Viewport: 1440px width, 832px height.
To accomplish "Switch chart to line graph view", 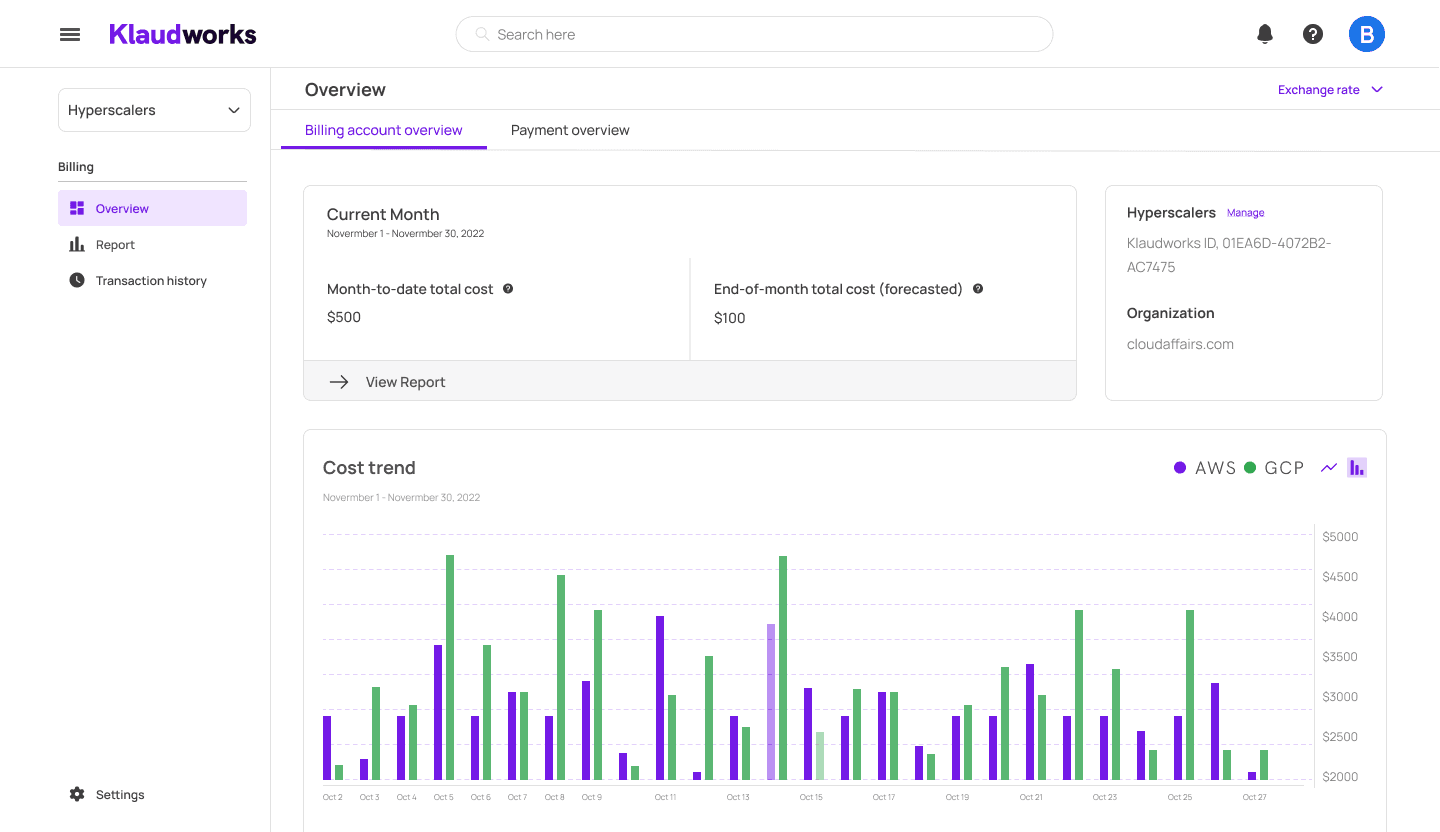I will [x=1329, y=467].
